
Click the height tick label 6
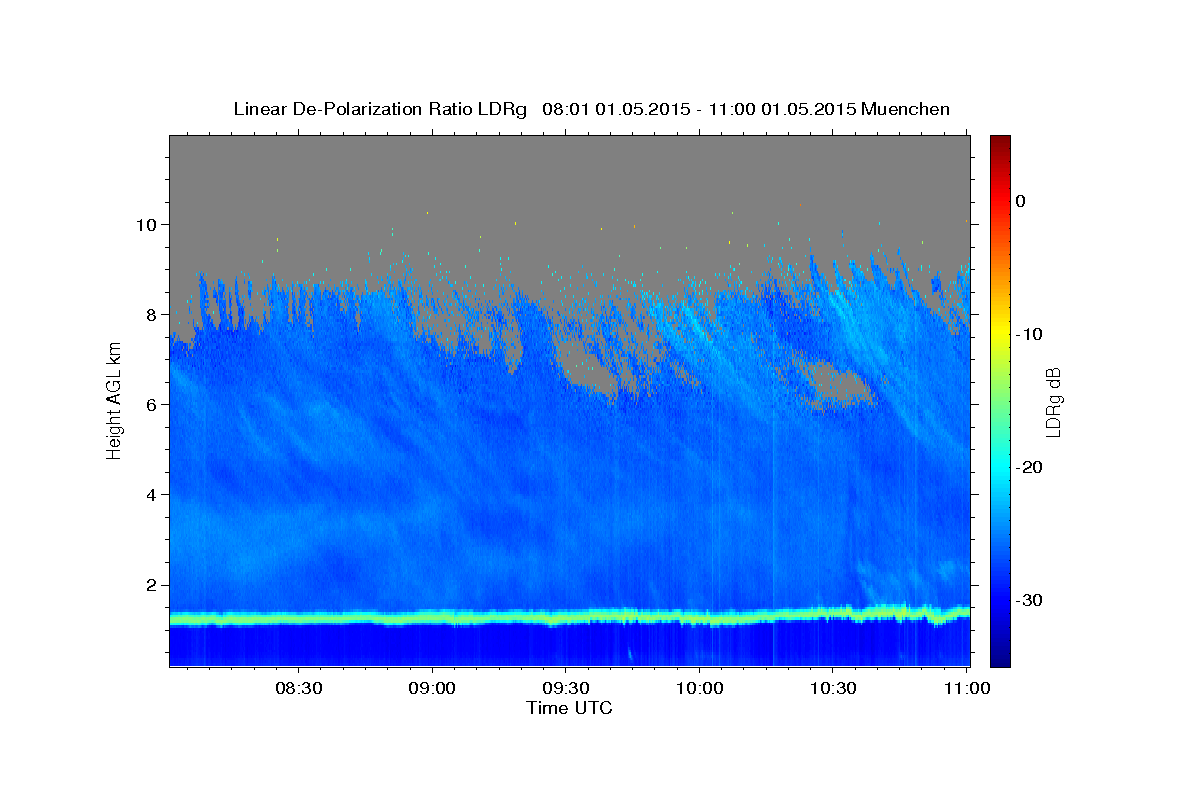[154, 404]
